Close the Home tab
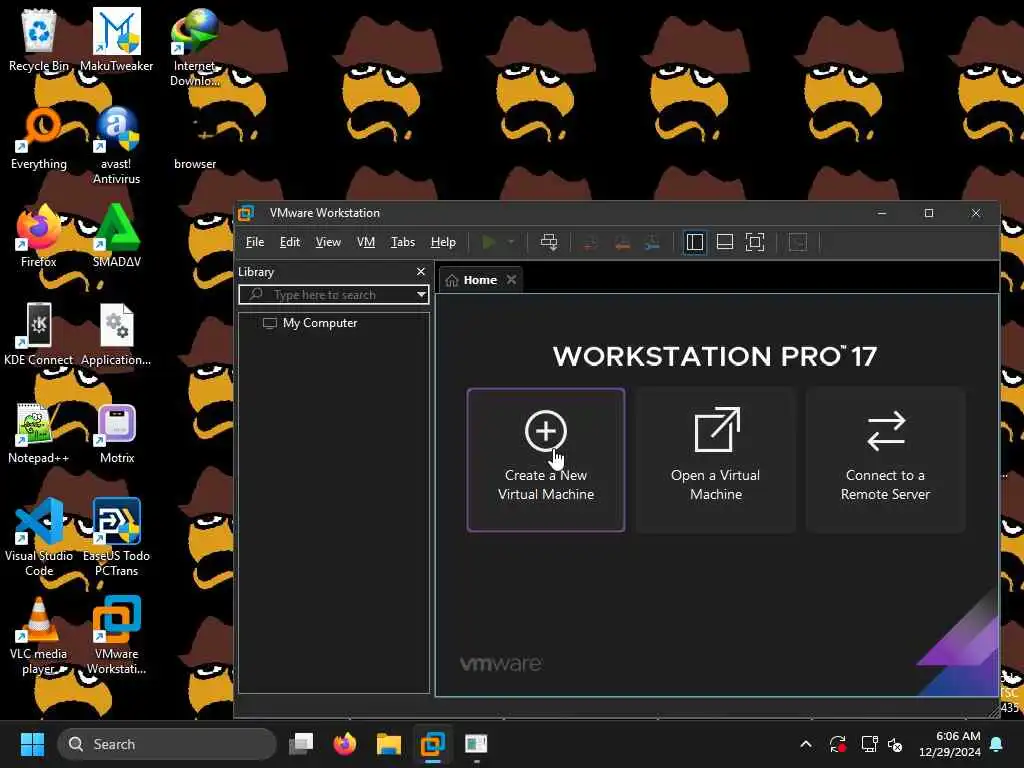Screen dimensions: 1024x768 (x=511, y=280)
